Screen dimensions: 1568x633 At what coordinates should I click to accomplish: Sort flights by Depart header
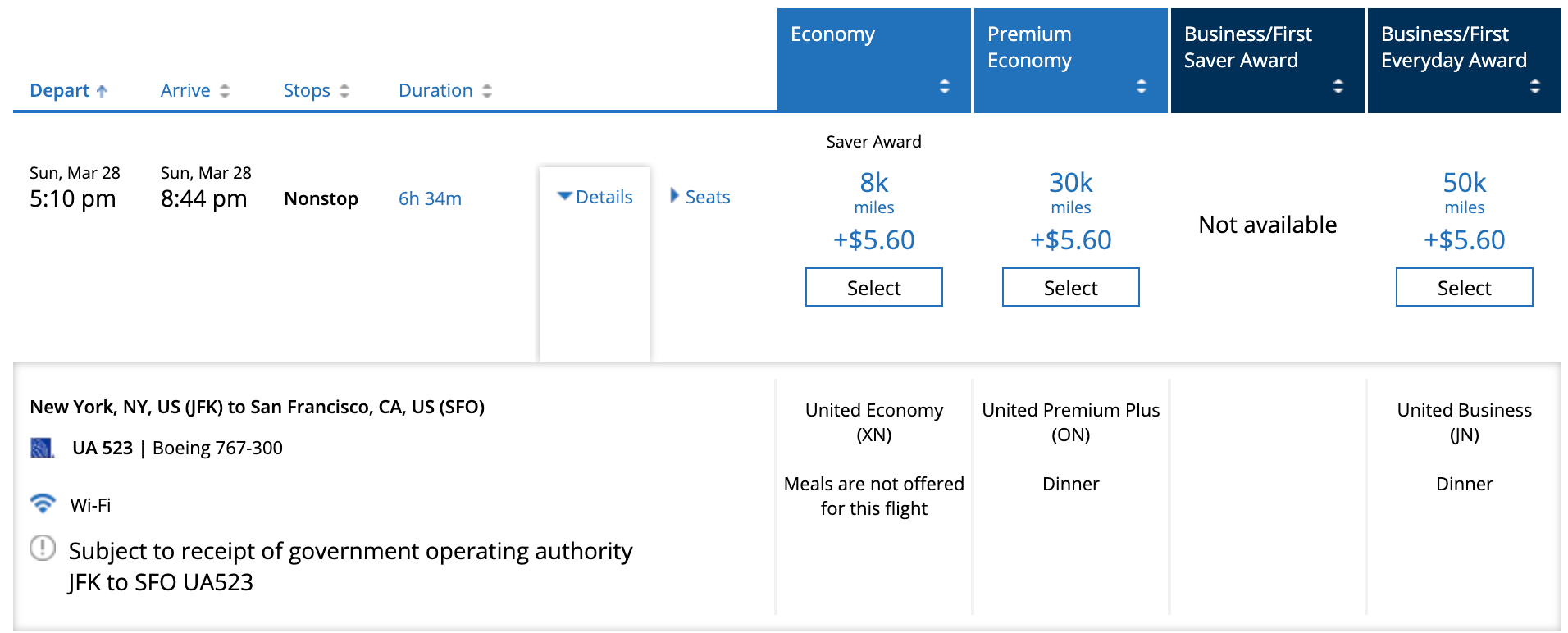[60, 90]
